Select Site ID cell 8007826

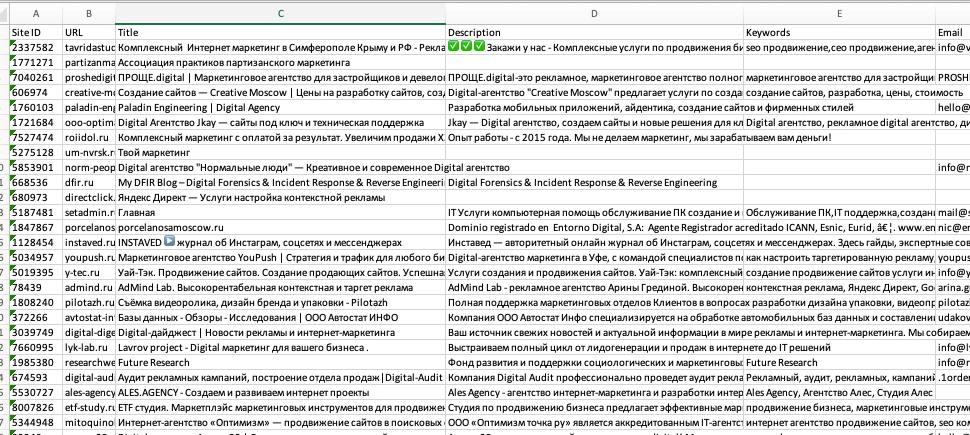pyautogui.click(x=36, y=407)
